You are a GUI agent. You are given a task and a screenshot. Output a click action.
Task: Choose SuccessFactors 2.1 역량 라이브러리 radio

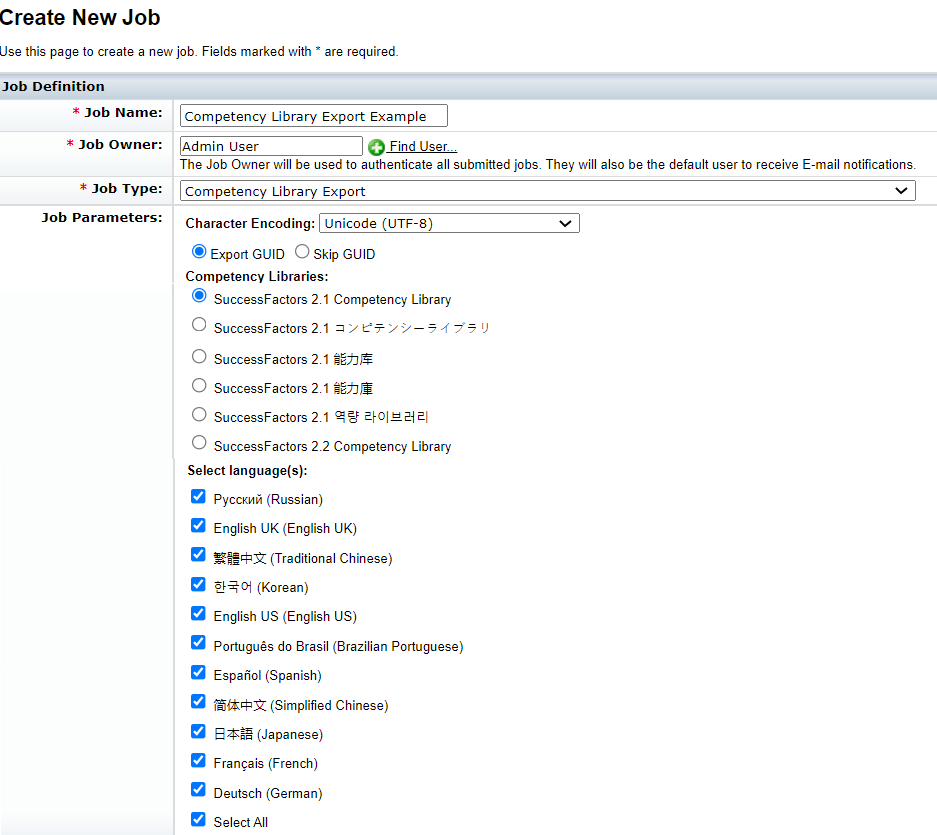point(199,415)
